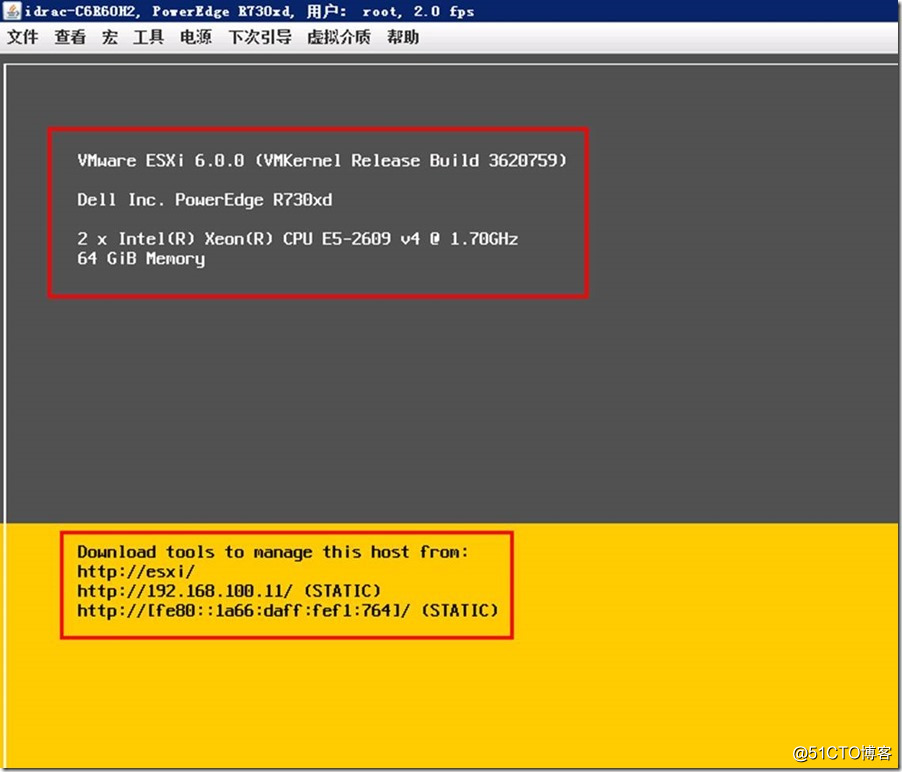Click the Intel Xeon CPU E5-2609 line

[297, 239]
